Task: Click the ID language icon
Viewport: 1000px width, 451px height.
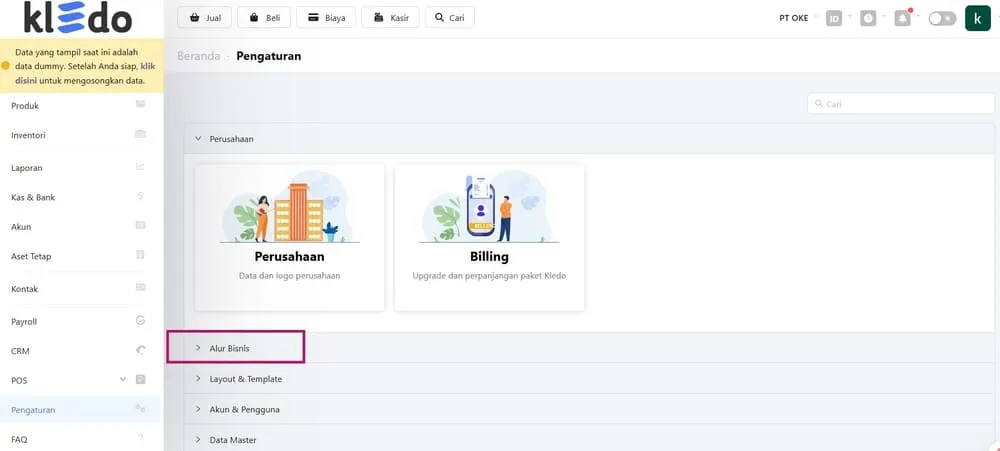Action: [834, 18]
